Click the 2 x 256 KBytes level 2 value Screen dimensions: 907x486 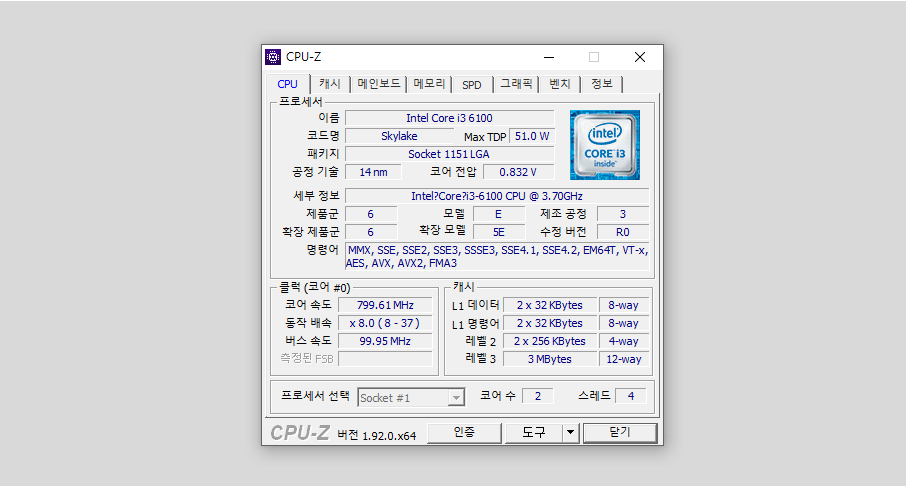pos(550,341)
